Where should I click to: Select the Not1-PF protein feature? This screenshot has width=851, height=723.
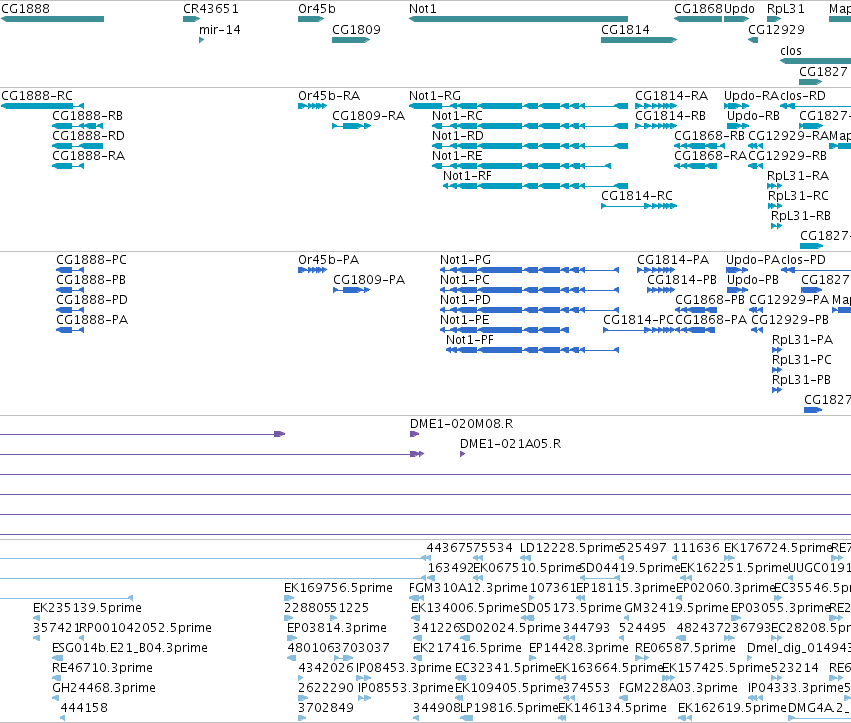[x=532, y=350]
